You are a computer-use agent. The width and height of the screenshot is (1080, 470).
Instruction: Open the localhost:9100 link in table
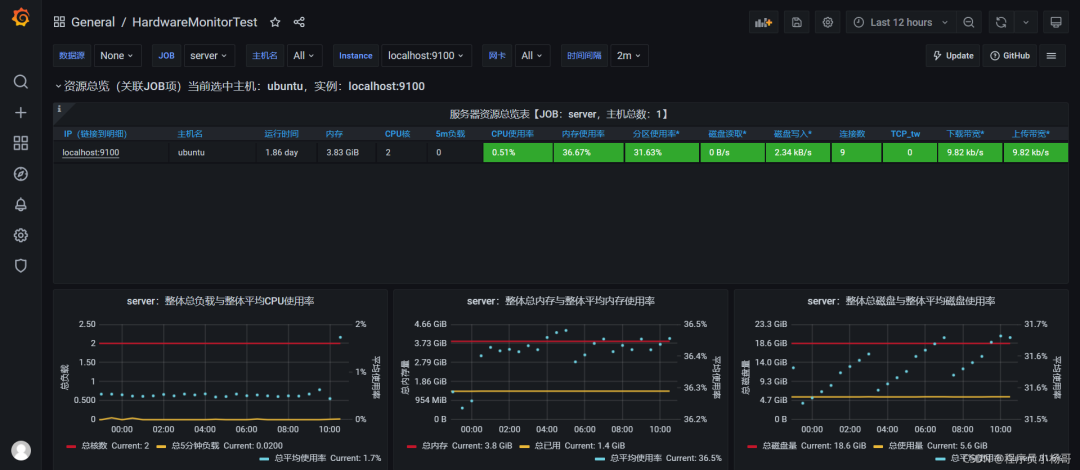[91, 153]
